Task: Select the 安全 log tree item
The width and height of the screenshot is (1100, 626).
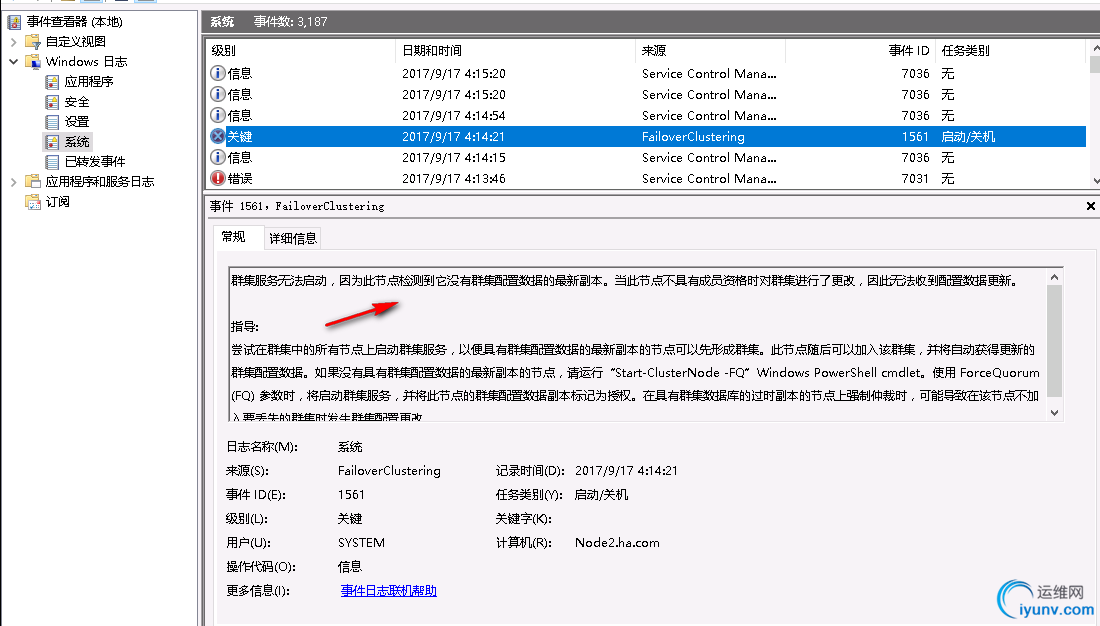Action: (x=77, y=102)
